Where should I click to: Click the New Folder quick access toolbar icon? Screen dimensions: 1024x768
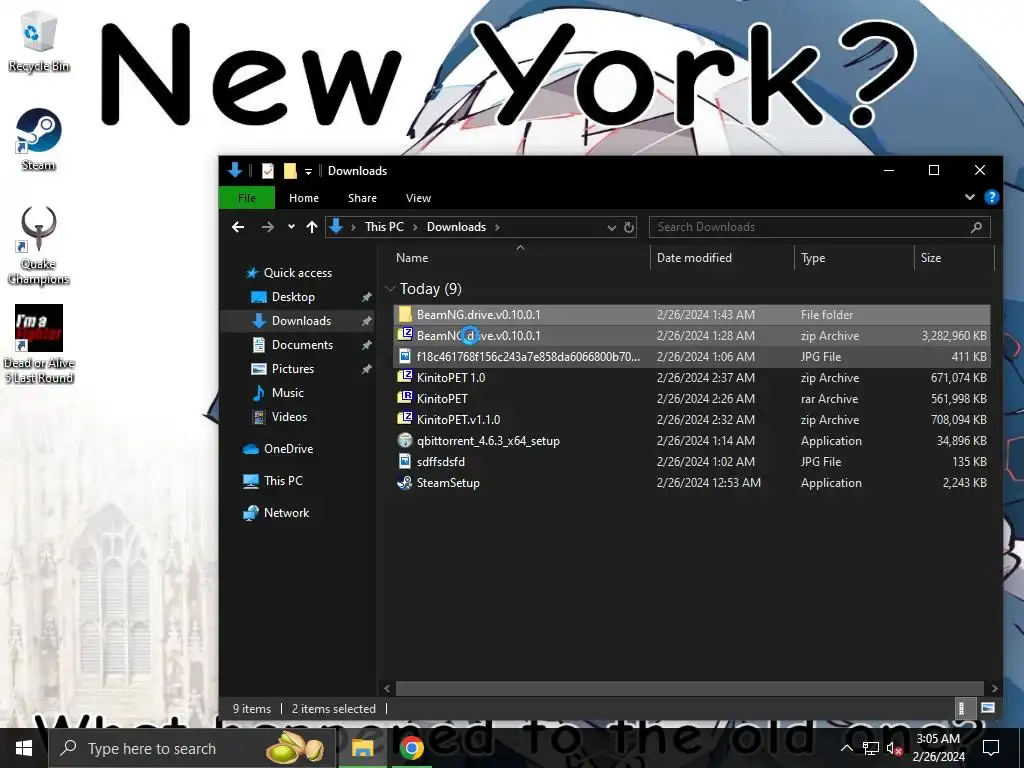click(290, 171)
